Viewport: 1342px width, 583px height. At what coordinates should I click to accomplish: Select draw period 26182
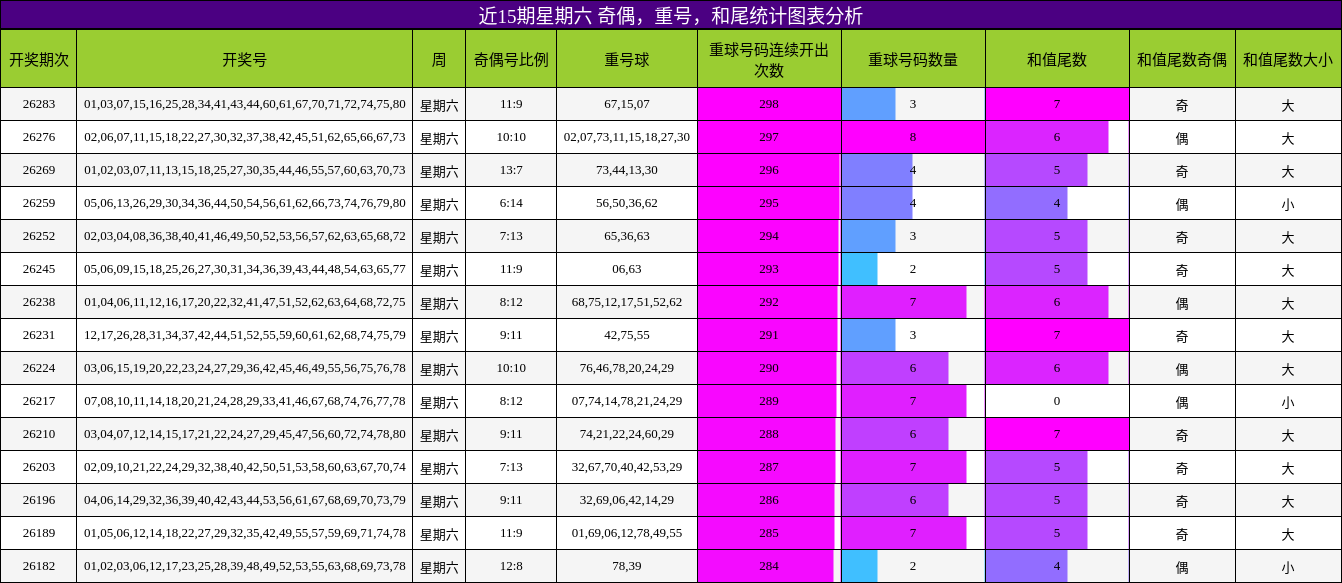[38, 566]
